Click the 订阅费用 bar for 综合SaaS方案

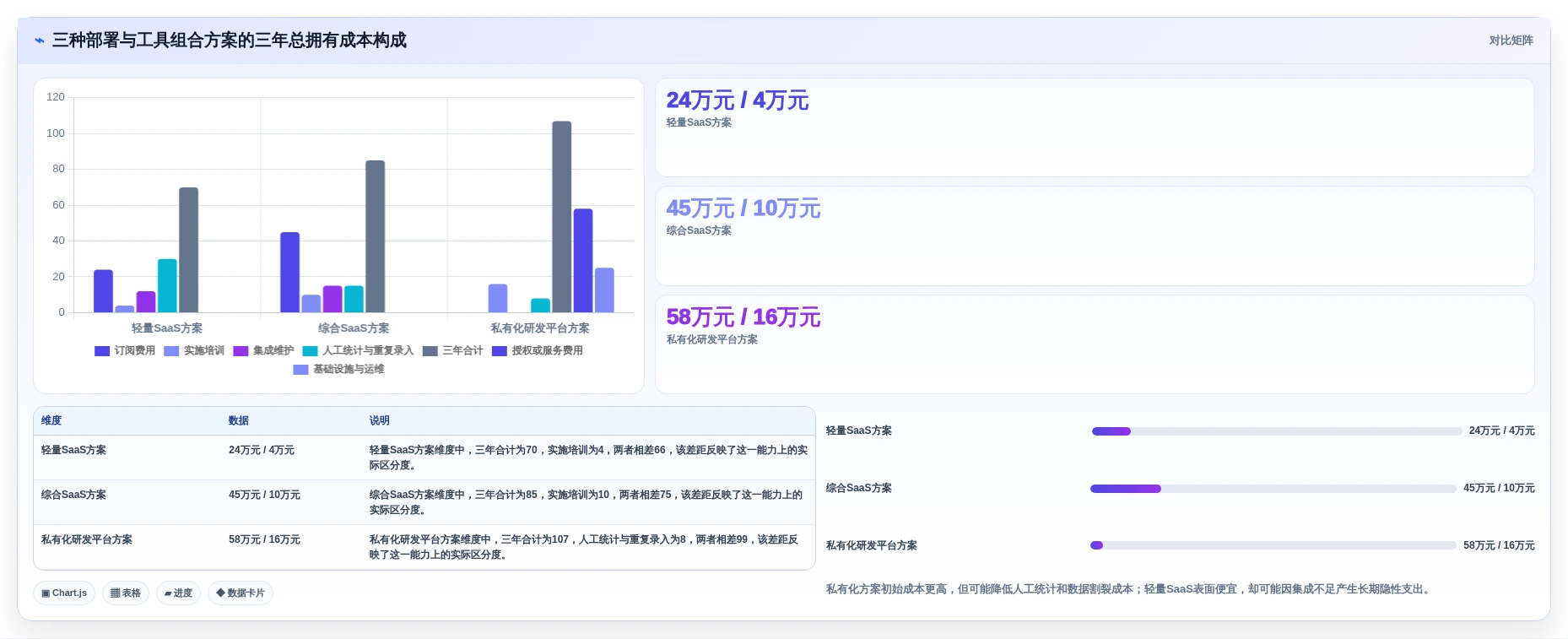tap(289, 272)
